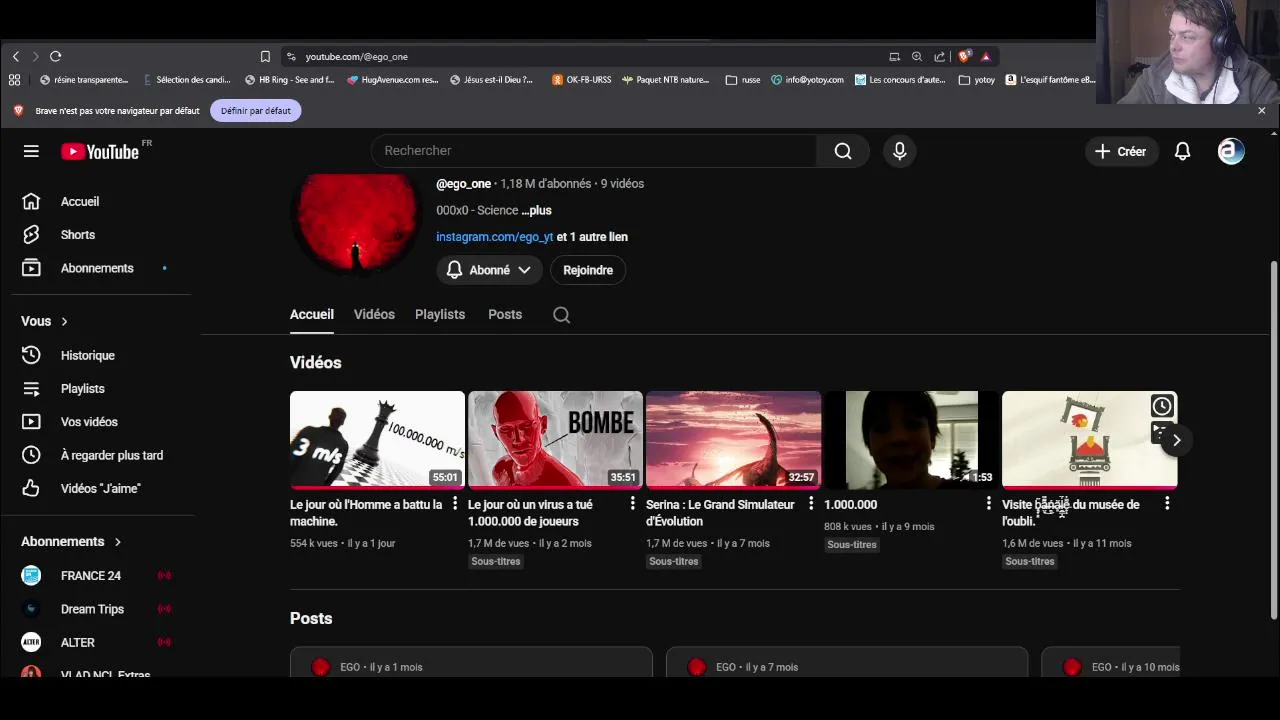Open the Brave Shields lion icon

point(964,57)
